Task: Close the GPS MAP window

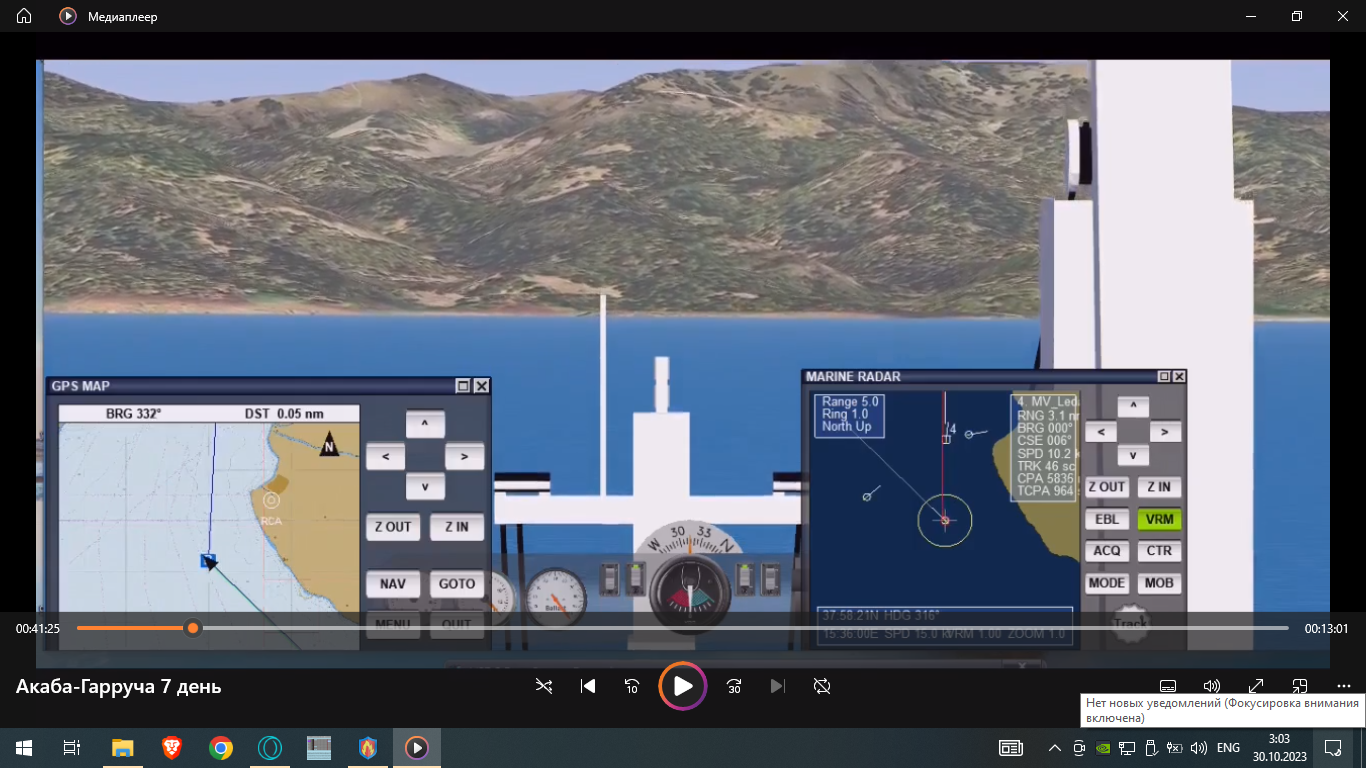Action: coord(481,386)
